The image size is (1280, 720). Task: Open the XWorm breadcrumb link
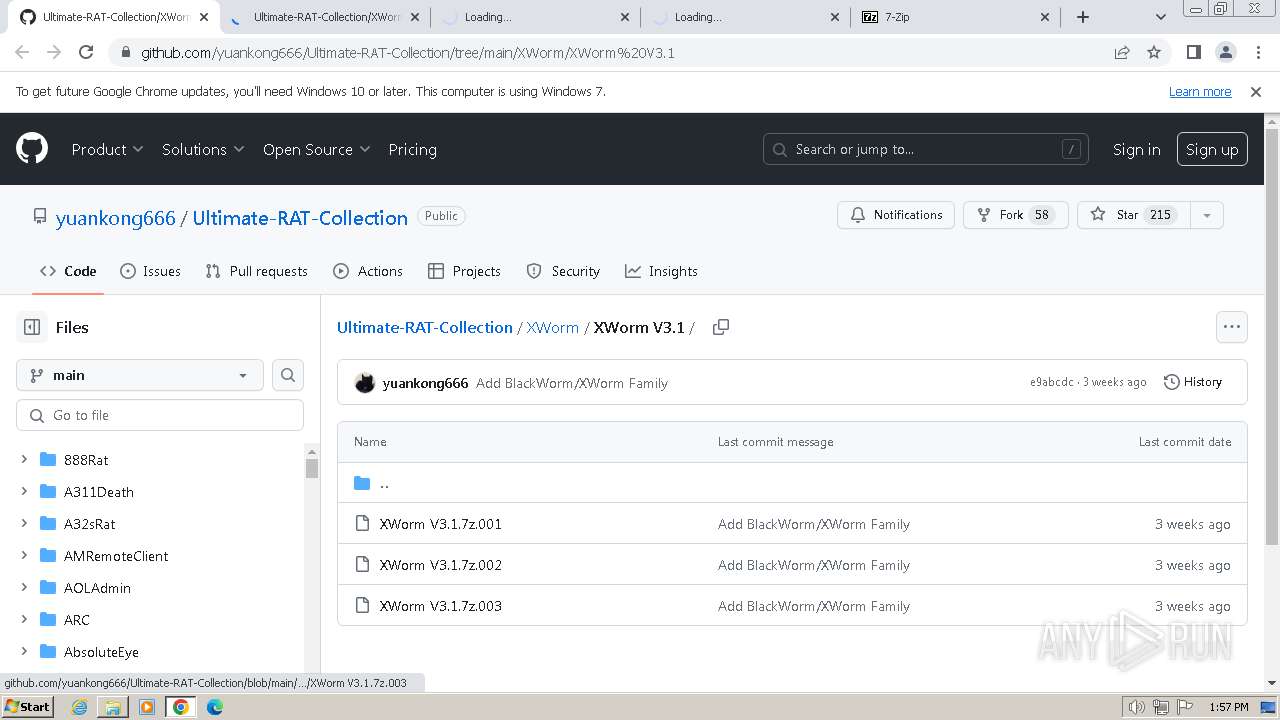[x=553, y=327]
